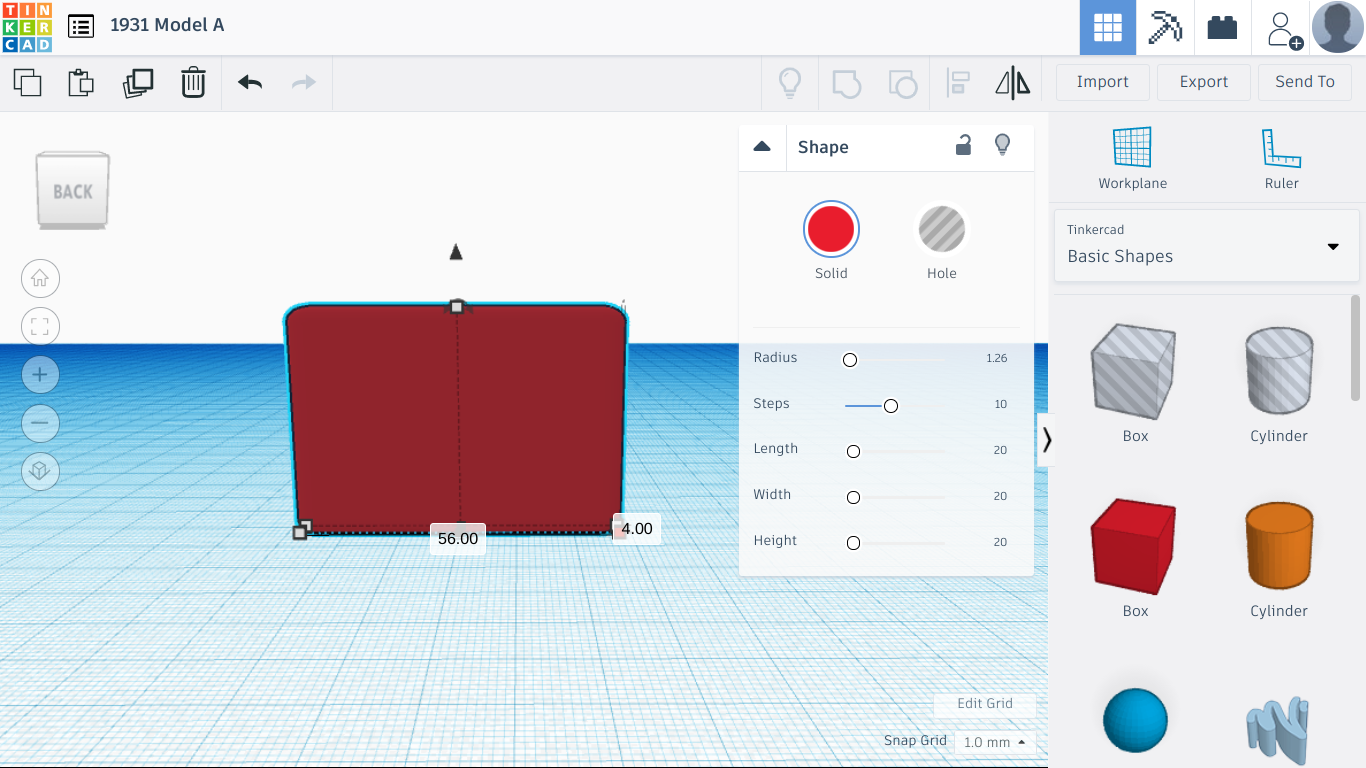This screenshot has width=1366, height=768.
Task: Select the Mirror tool in the toolbar
Action: (1013, 83)
